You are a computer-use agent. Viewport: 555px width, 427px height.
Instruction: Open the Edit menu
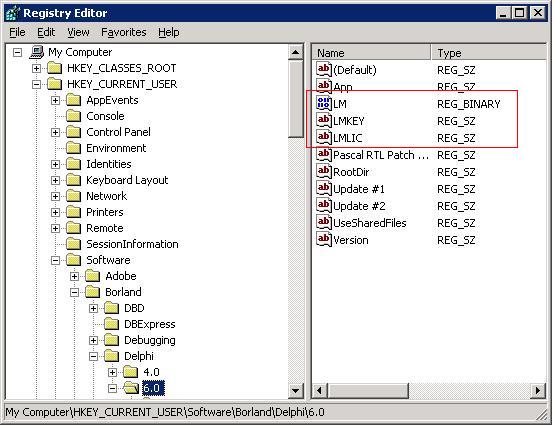(x=46, y=33)
